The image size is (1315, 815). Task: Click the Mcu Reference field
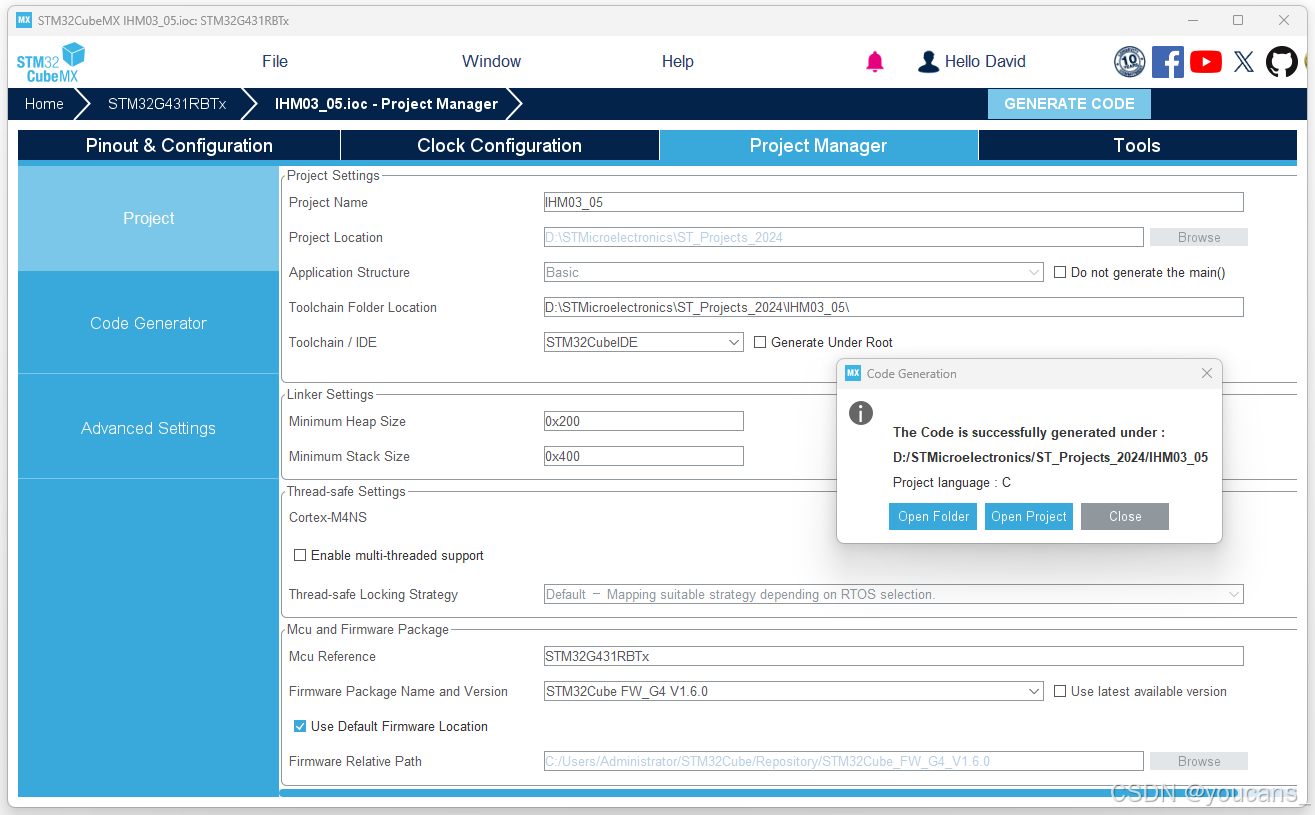894,656
